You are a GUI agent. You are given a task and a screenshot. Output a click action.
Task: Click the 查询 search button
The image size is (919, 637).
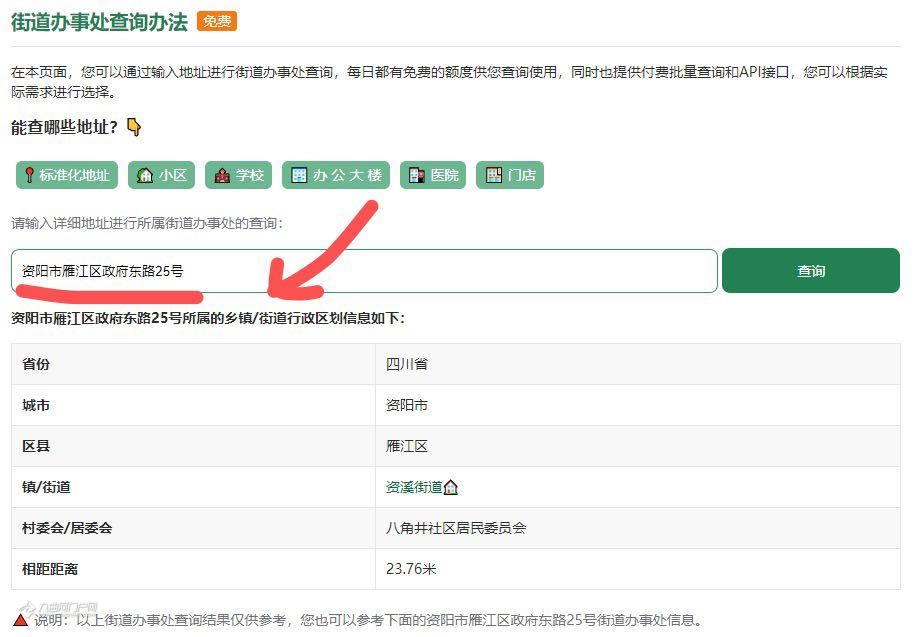point(811,270)
